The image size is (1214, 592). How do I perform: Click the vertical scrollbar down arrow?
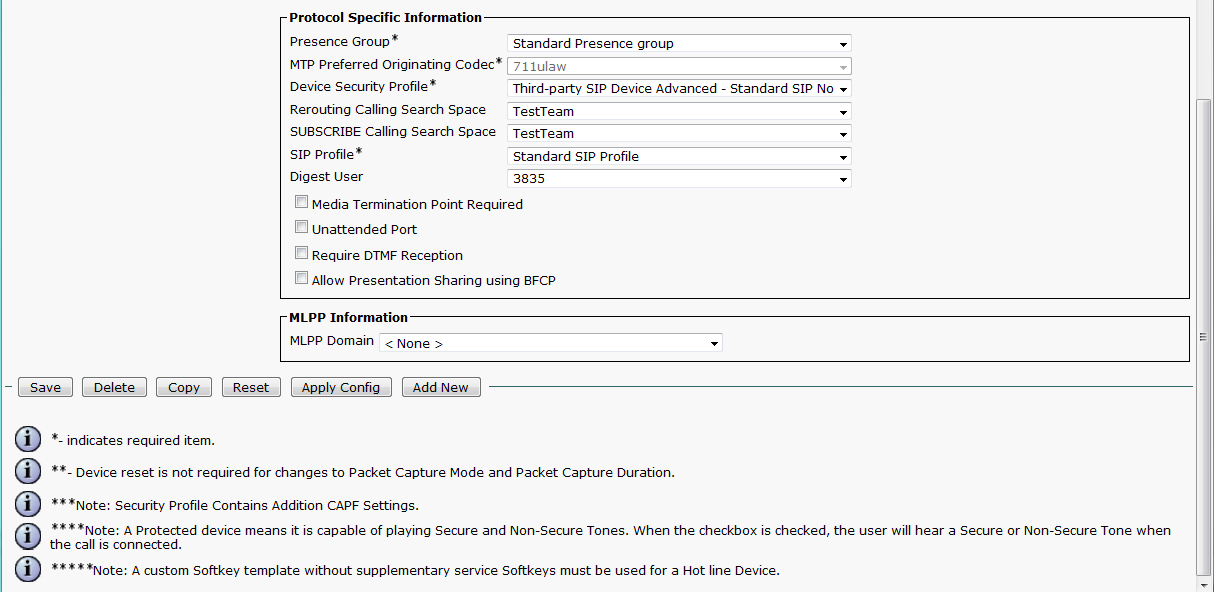(1204, 583)
